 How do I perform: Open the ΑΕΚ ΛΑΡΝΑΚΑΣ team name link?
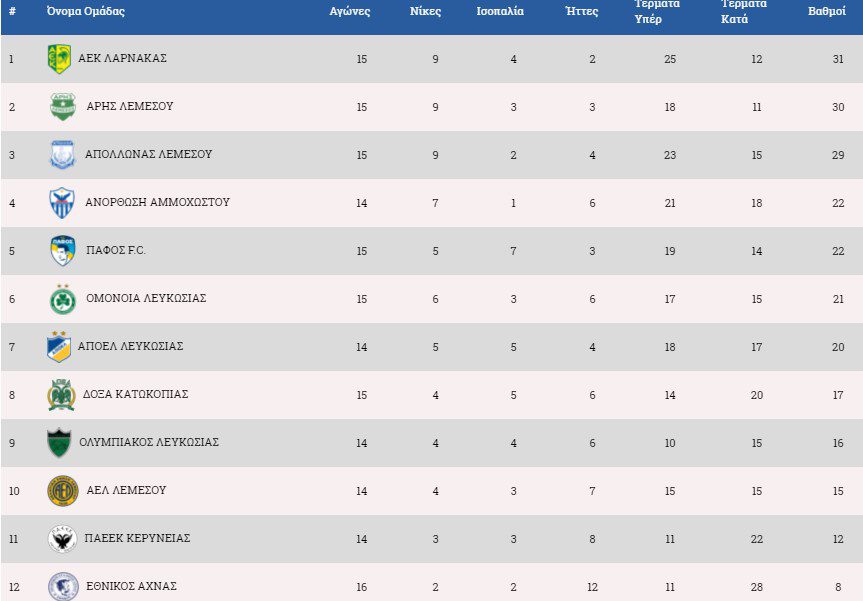point(122,59)
